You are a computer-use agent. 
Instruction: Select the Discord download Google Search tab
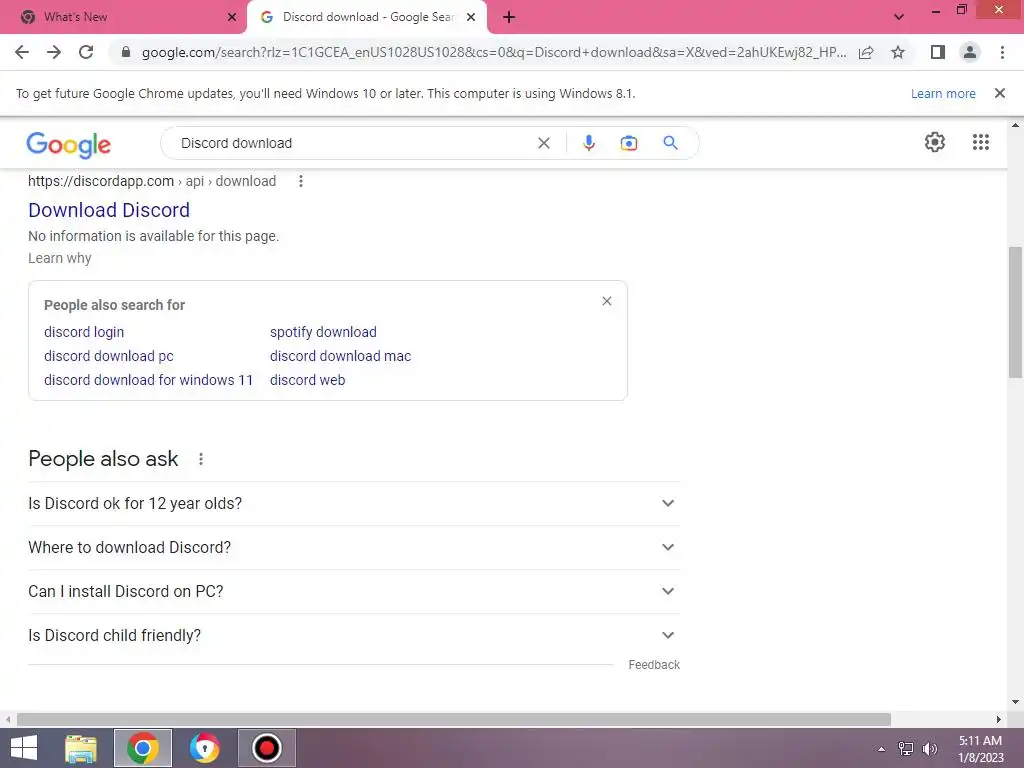366,17
